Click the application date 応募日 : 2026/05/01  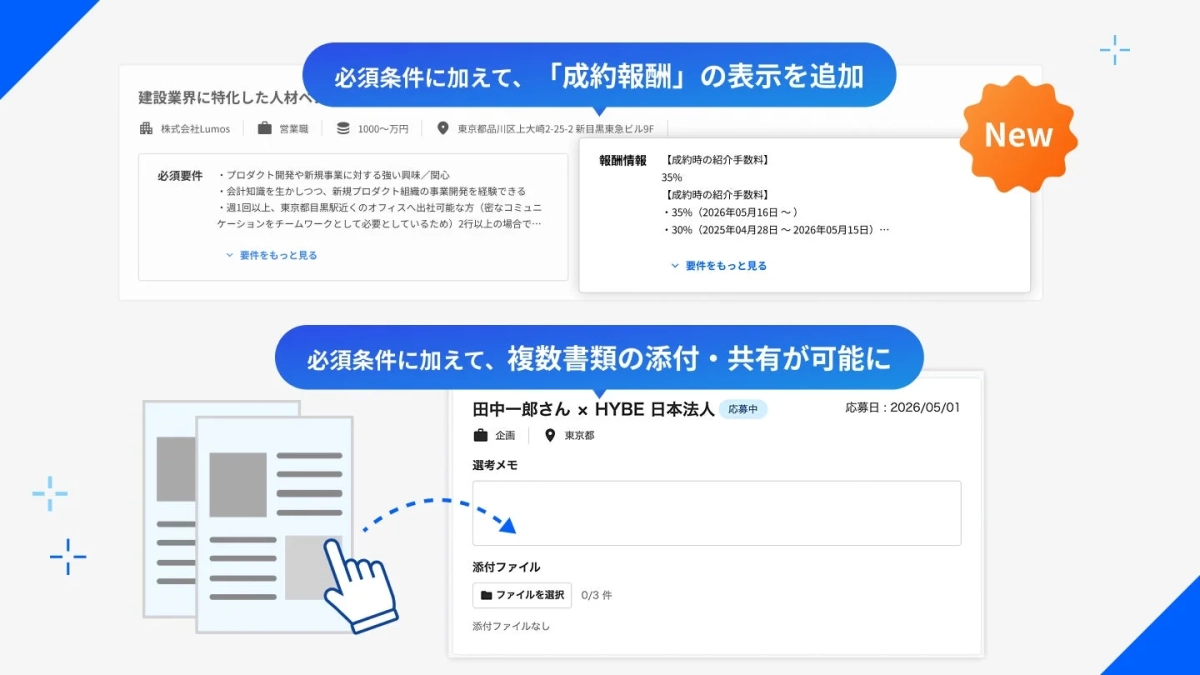[x=903, y=407]
